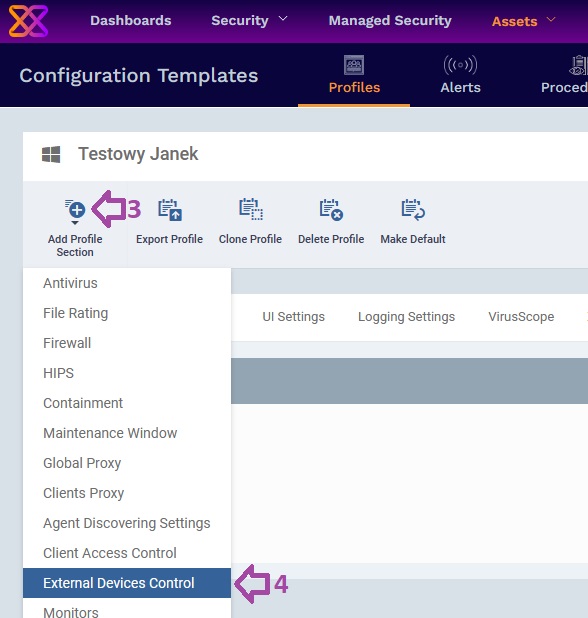Switch to the UI Settings tab

point(294,317)
